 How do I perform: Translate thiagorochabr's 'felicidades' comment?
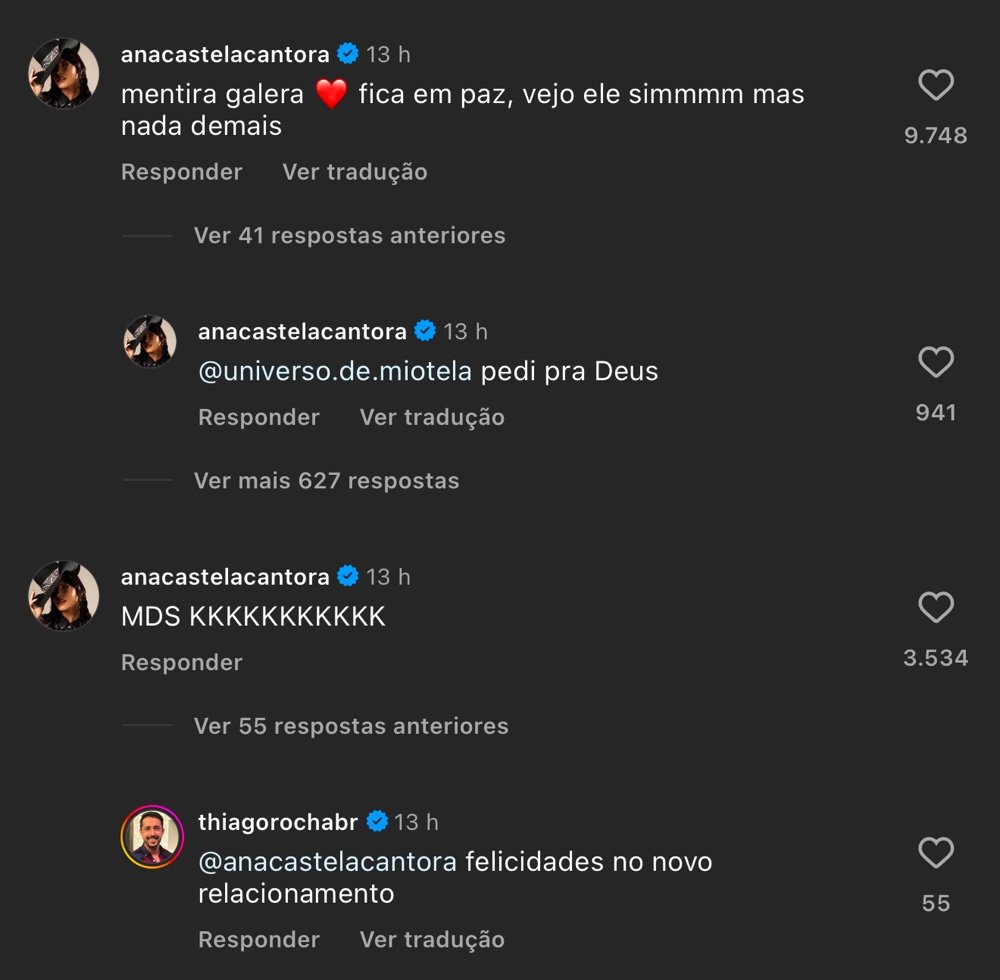point(432,940)
